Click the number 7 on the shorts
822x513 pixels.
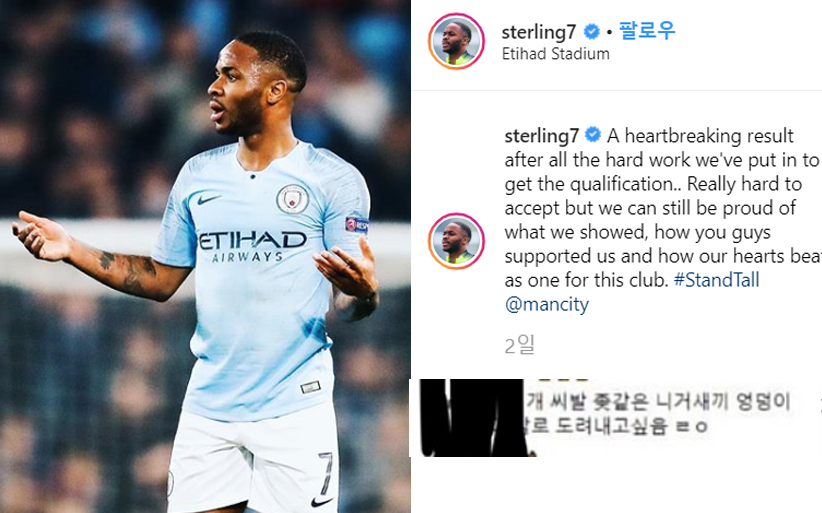point(325,473)
